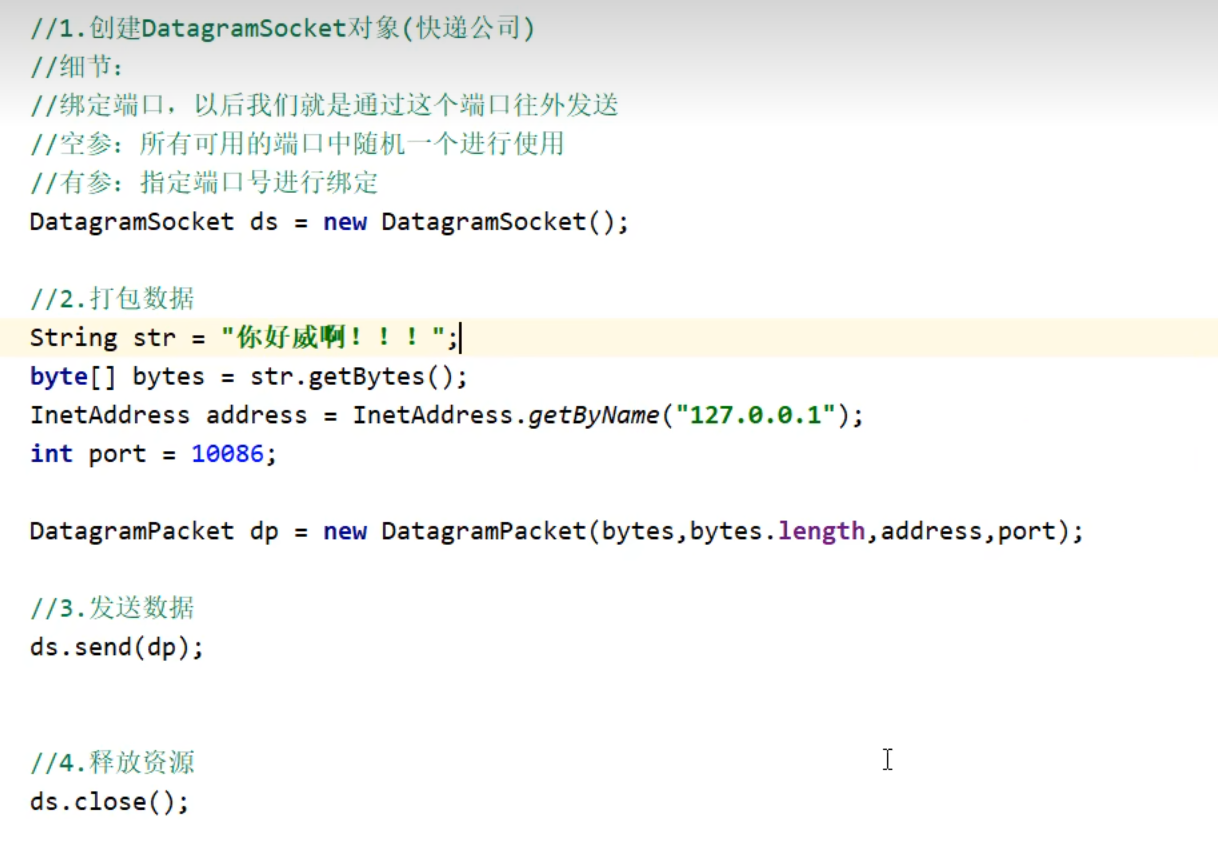The width and height of the screenshot is (1218, 861).
Task: Click the comment line starting with "//空参"
Action: click(297, 145)
